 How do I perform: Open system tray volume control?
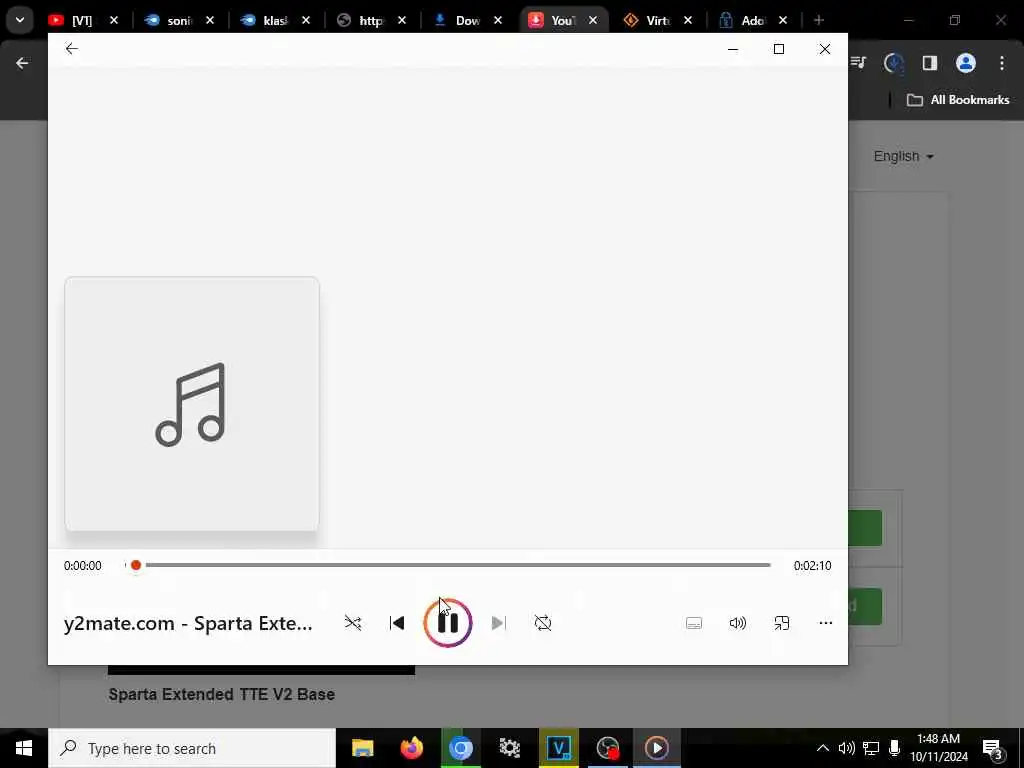846,748
